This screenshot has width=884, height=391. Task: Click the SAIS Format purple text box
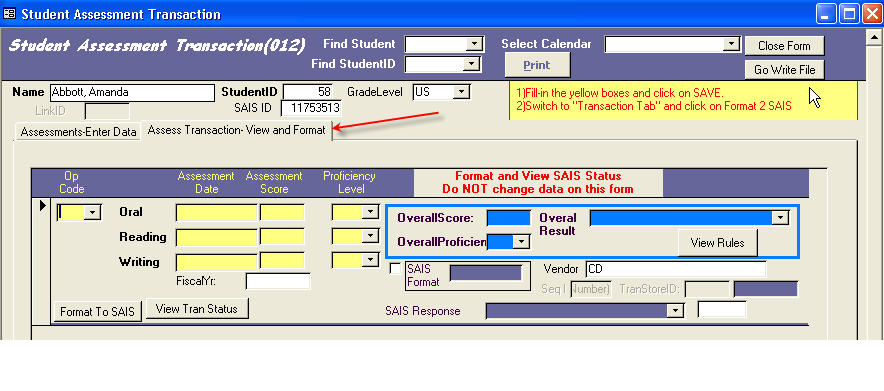click(x=486, y=273)
